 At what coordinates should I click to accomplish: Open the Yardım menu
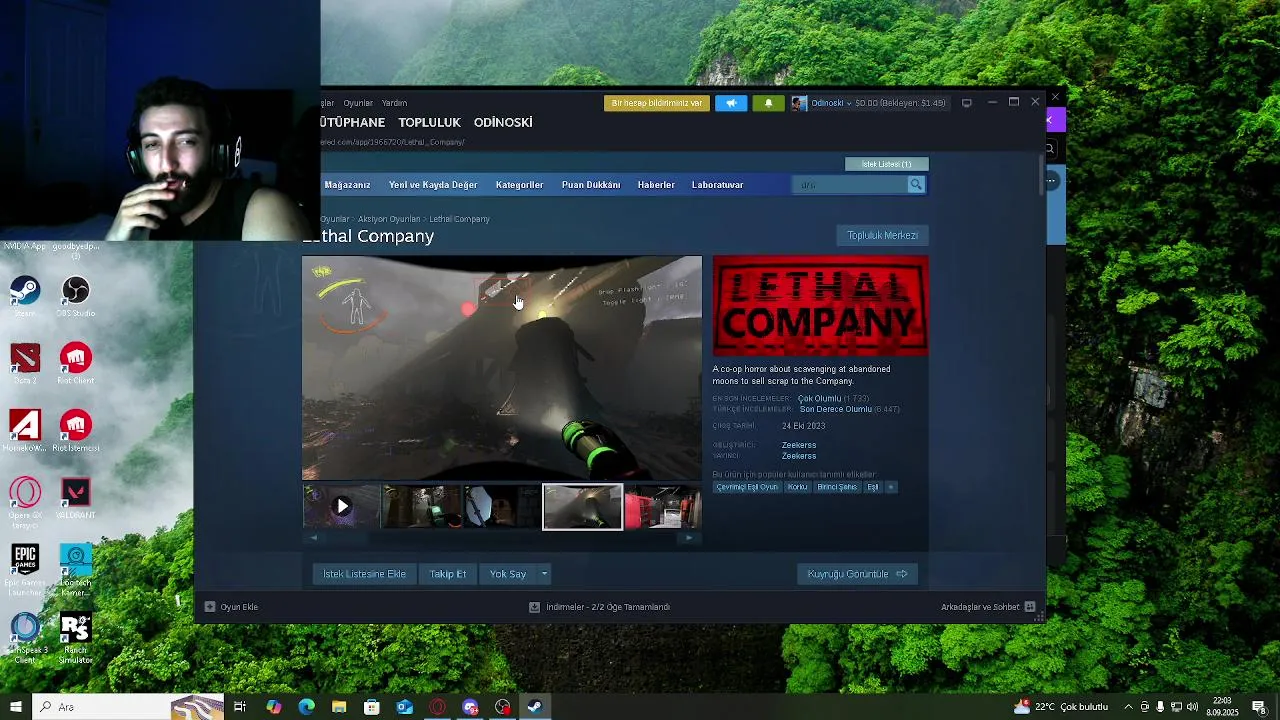click(394, 103)
